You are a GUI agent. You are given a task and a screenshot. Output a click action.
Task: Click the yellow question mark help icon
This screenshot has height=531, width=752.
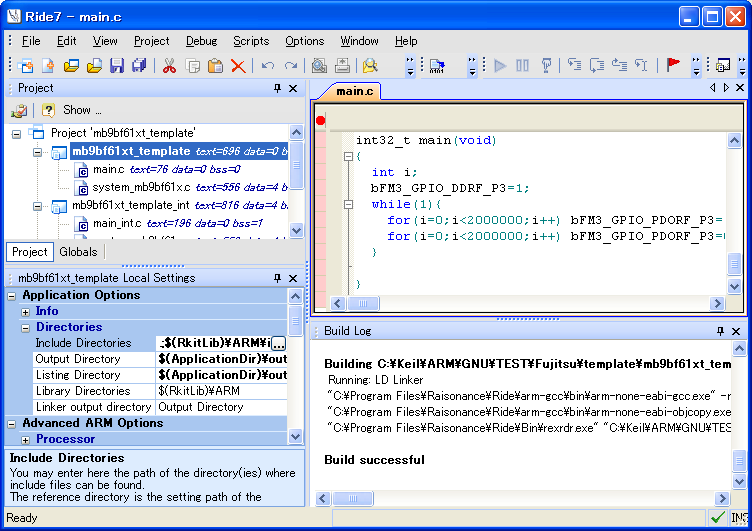point(48,110)
